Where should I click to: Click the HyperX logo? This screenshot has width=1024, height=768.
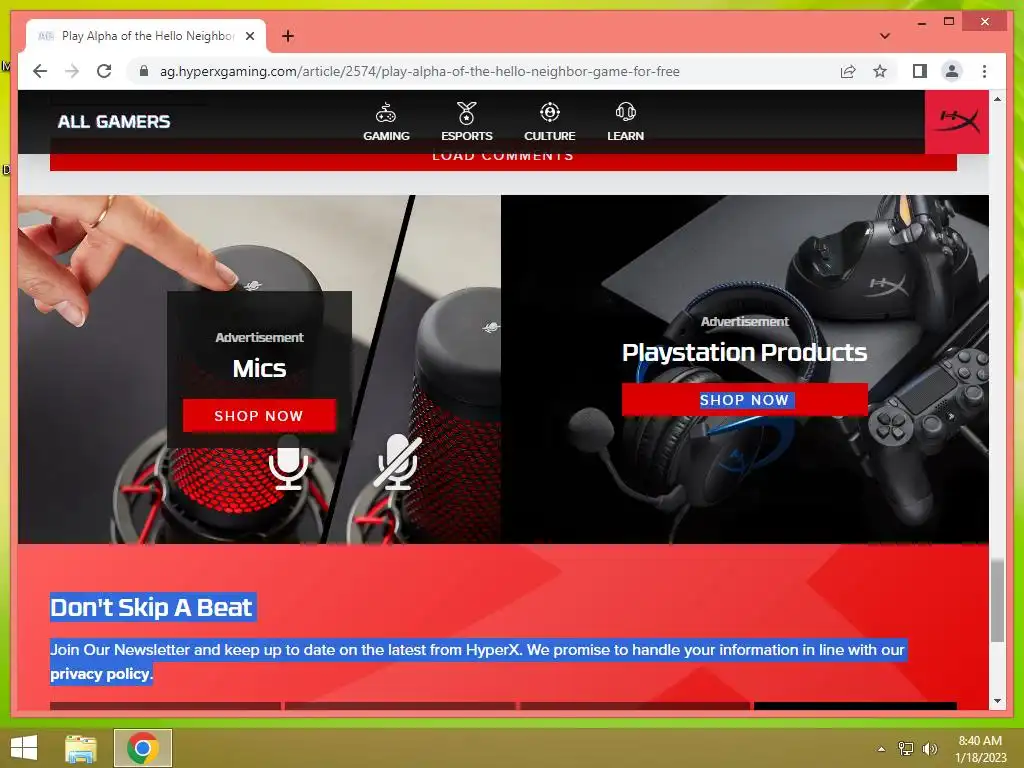(957, 121)
